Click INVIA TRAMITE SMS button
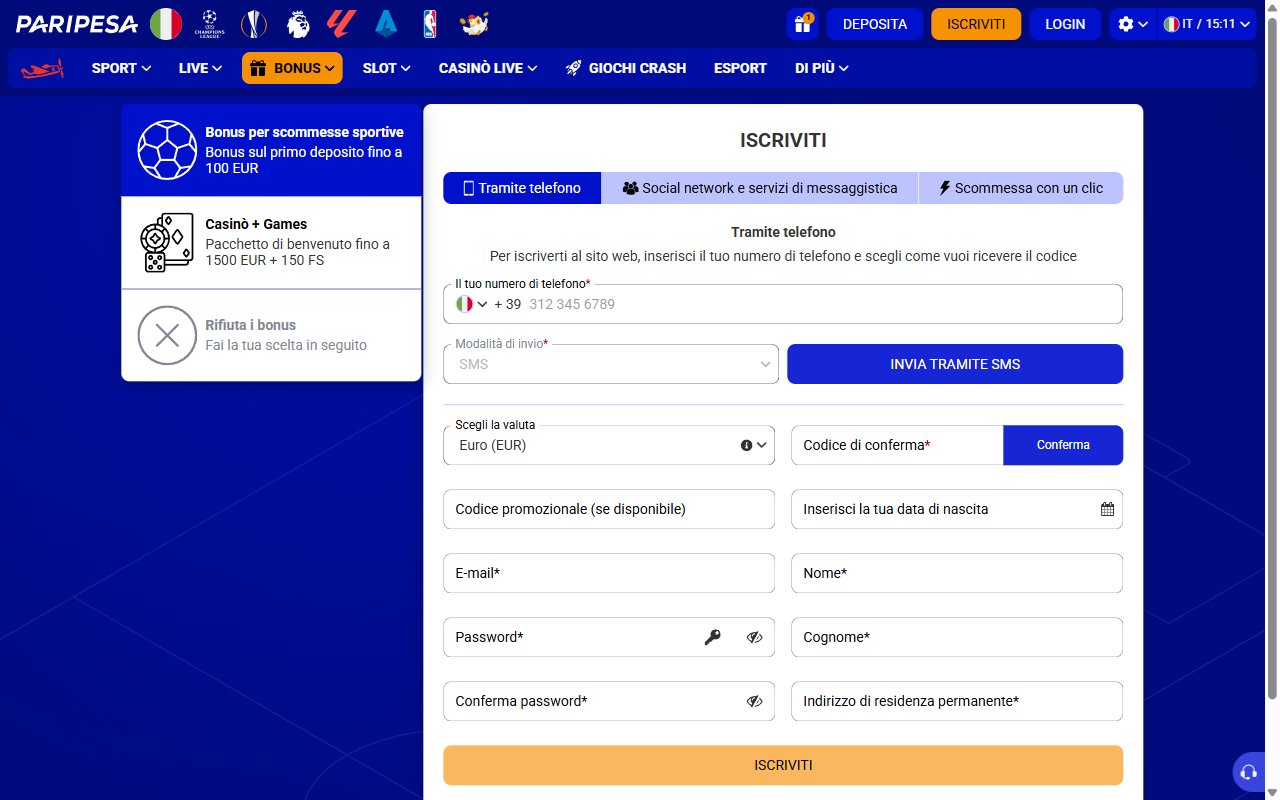This screenshot has width=1280, height=800. tap(955, 364)
